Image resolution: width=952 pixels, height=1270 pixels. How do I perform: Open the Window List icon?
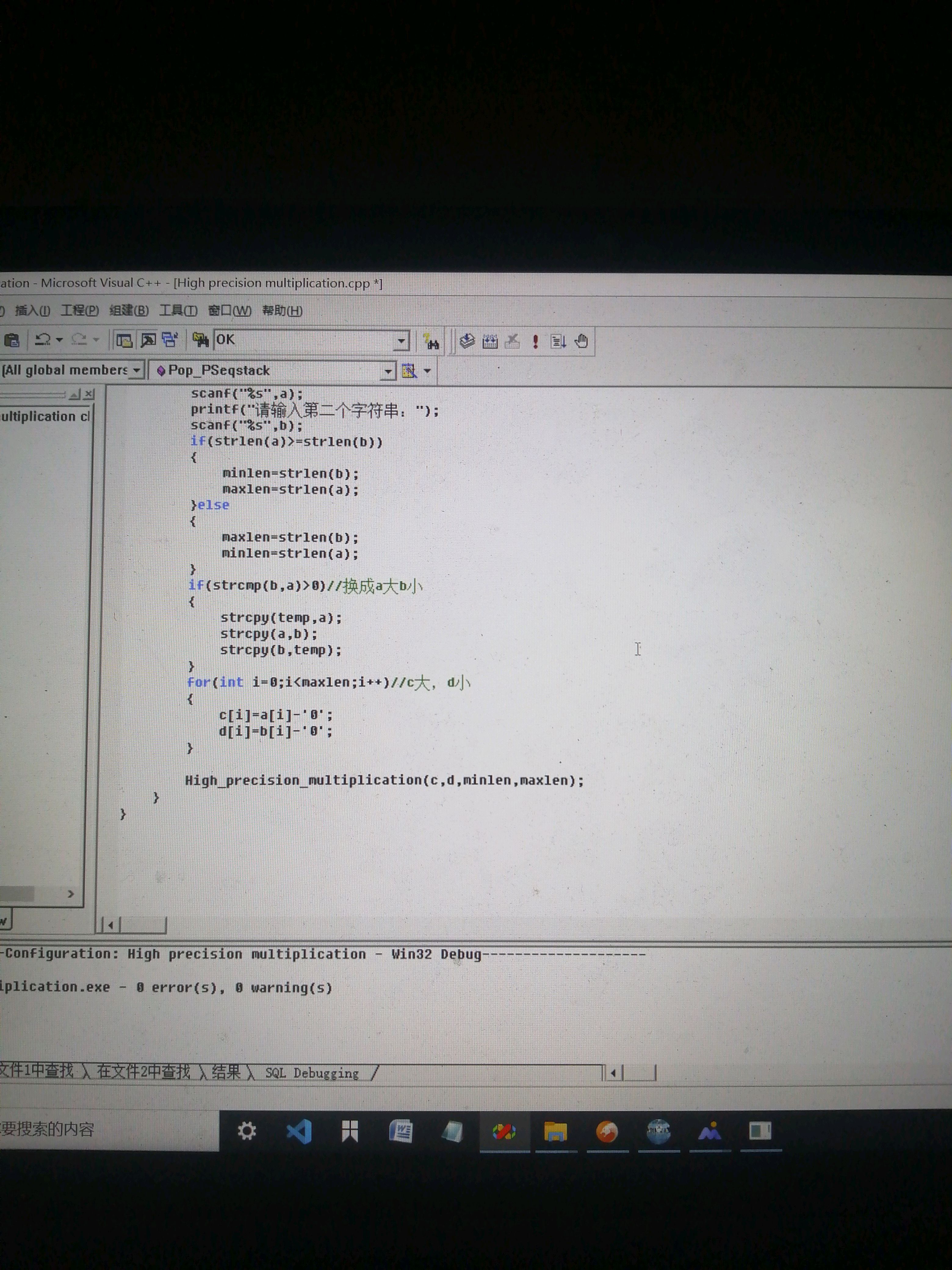(x=170, y=340)
